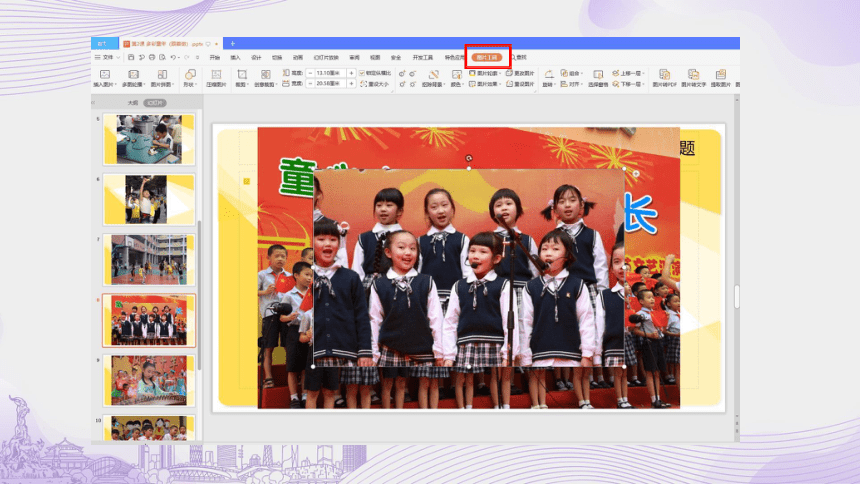Open the 组合 group dropdown
Viewport: 860px width, 484px height.
(x=571, y=73)
